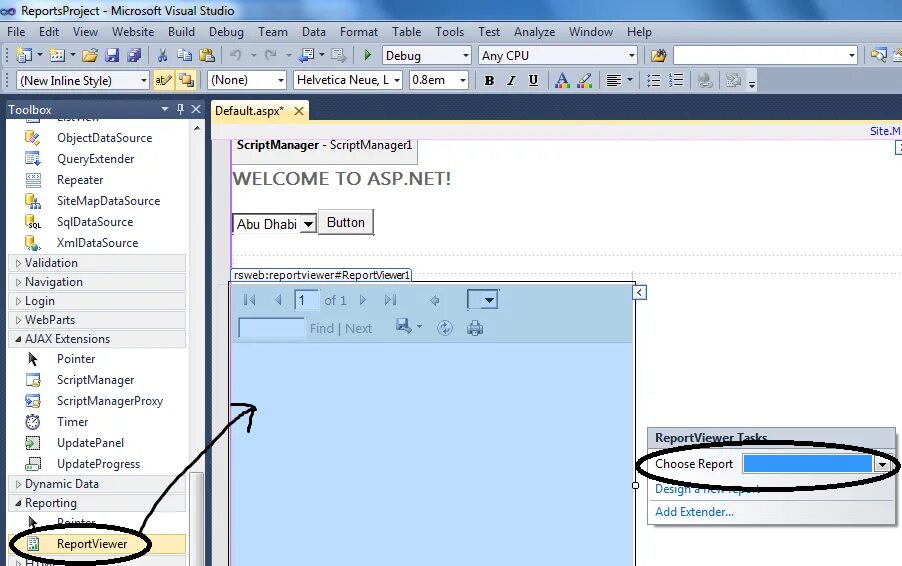Screen dimensions: 902x566
Task: Click report viewer back to parent arrow
Action: (435, 300)
